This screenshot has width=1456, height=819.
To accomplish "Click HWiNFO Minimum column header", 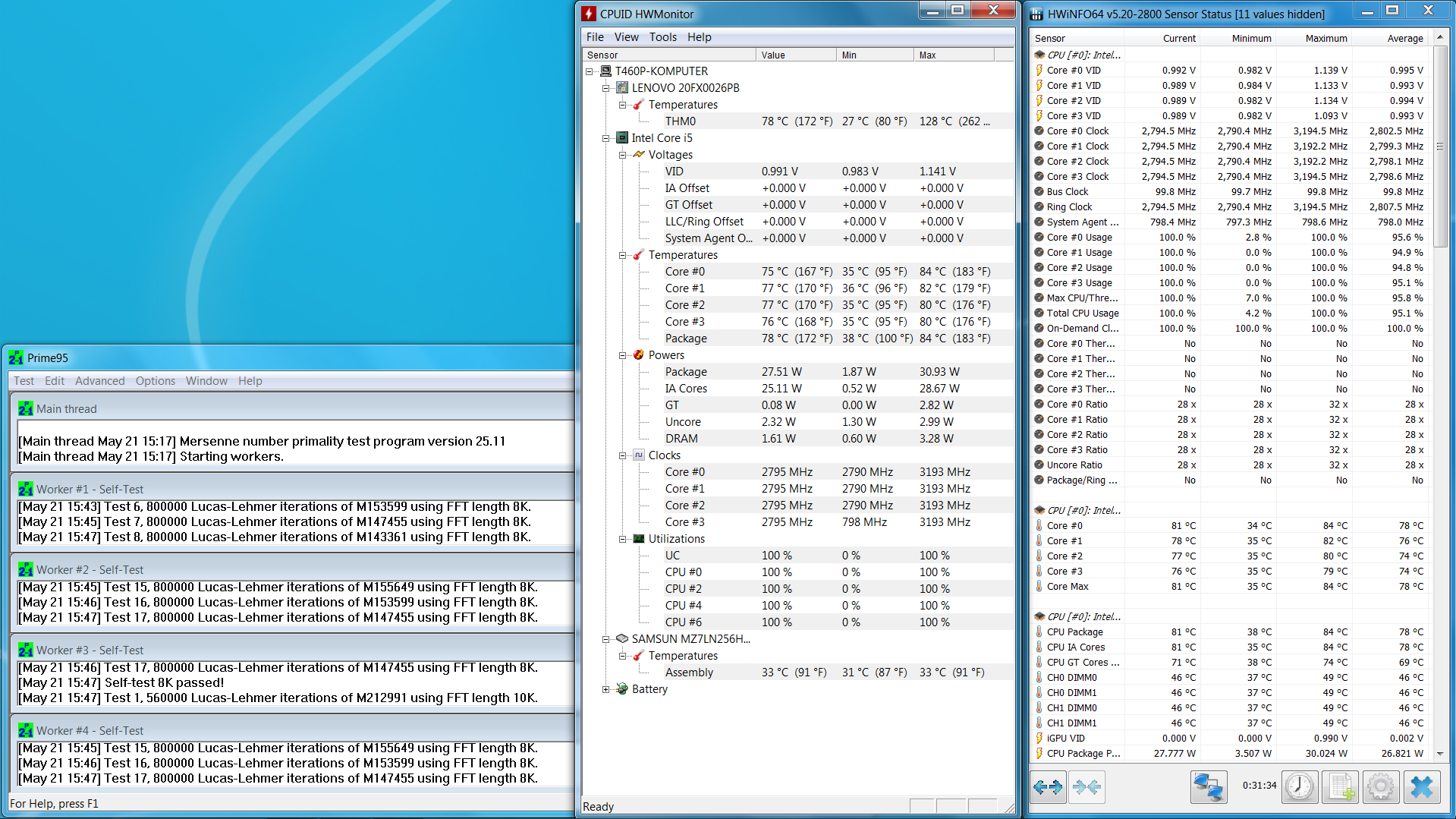I will tap(1238, 38).
